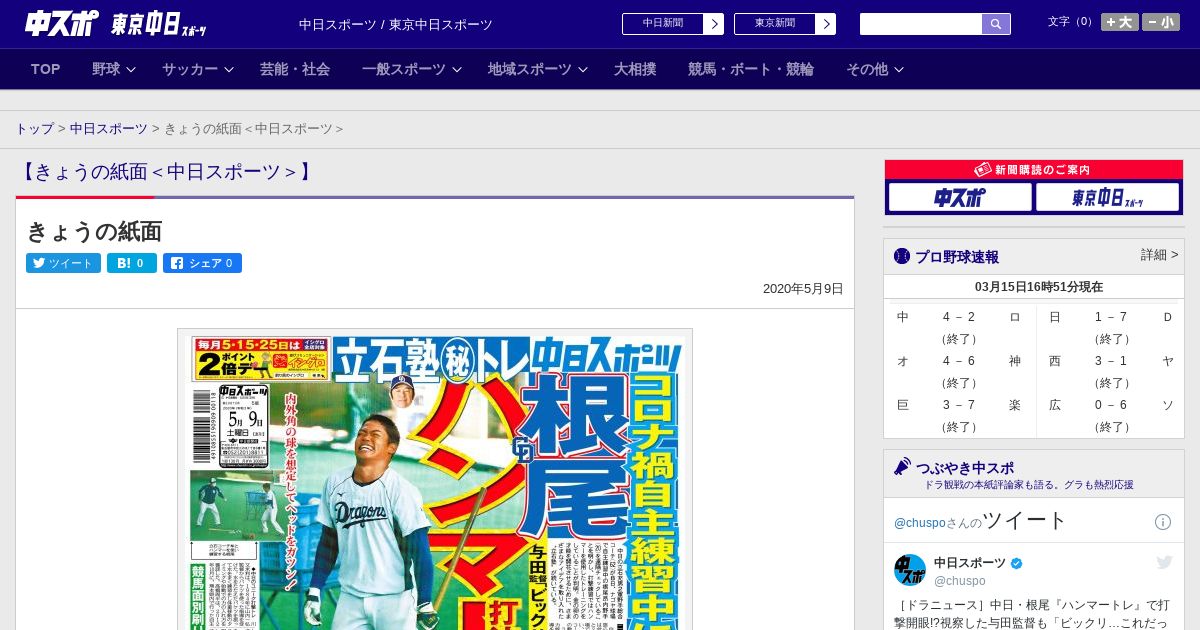The height and width of the screenshot is (630, 1200).
Task: Select the 西 3-1 ヤ score row
Action: 1110,372
